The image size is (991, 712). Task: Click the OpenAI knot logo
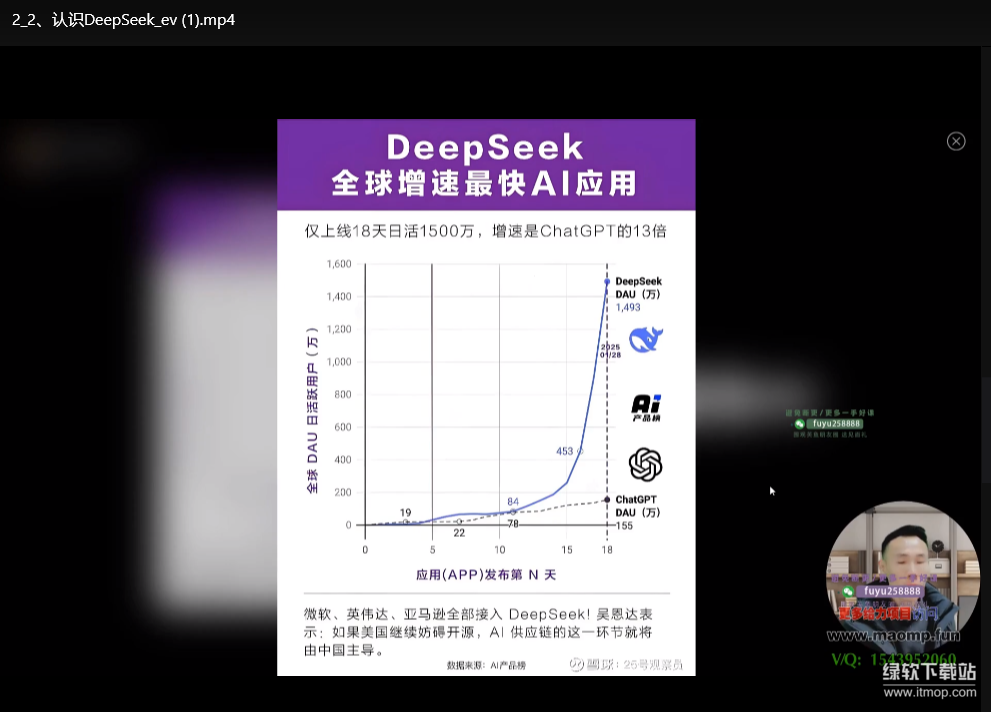click(x=645, y=464)
